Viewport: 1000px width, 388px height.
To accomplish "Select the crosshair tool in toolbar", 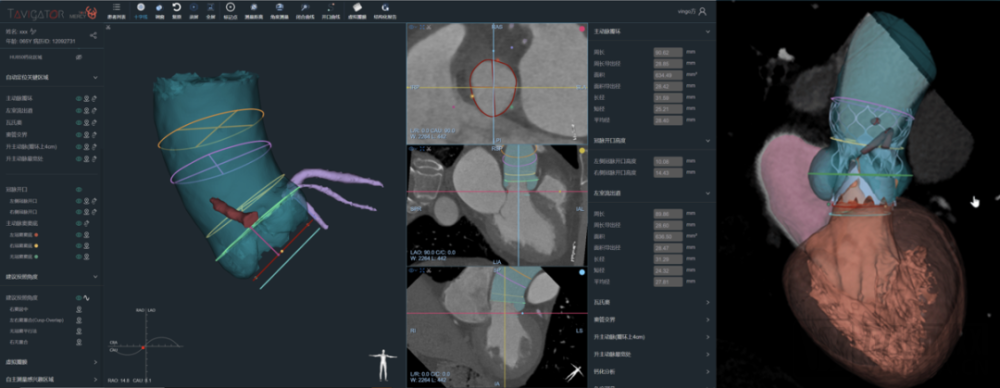I will (x=140, y=7).
